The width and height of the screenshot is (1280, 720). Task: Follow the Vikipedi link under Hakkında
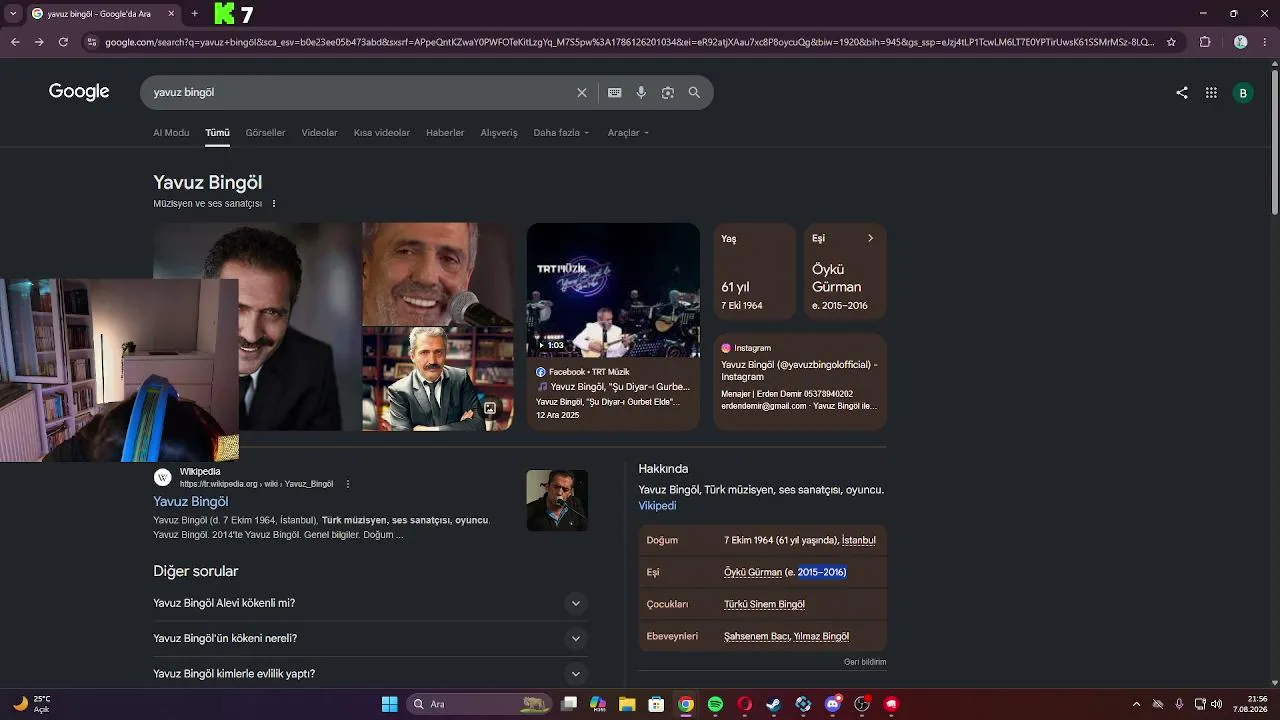[x=657, y=506]
